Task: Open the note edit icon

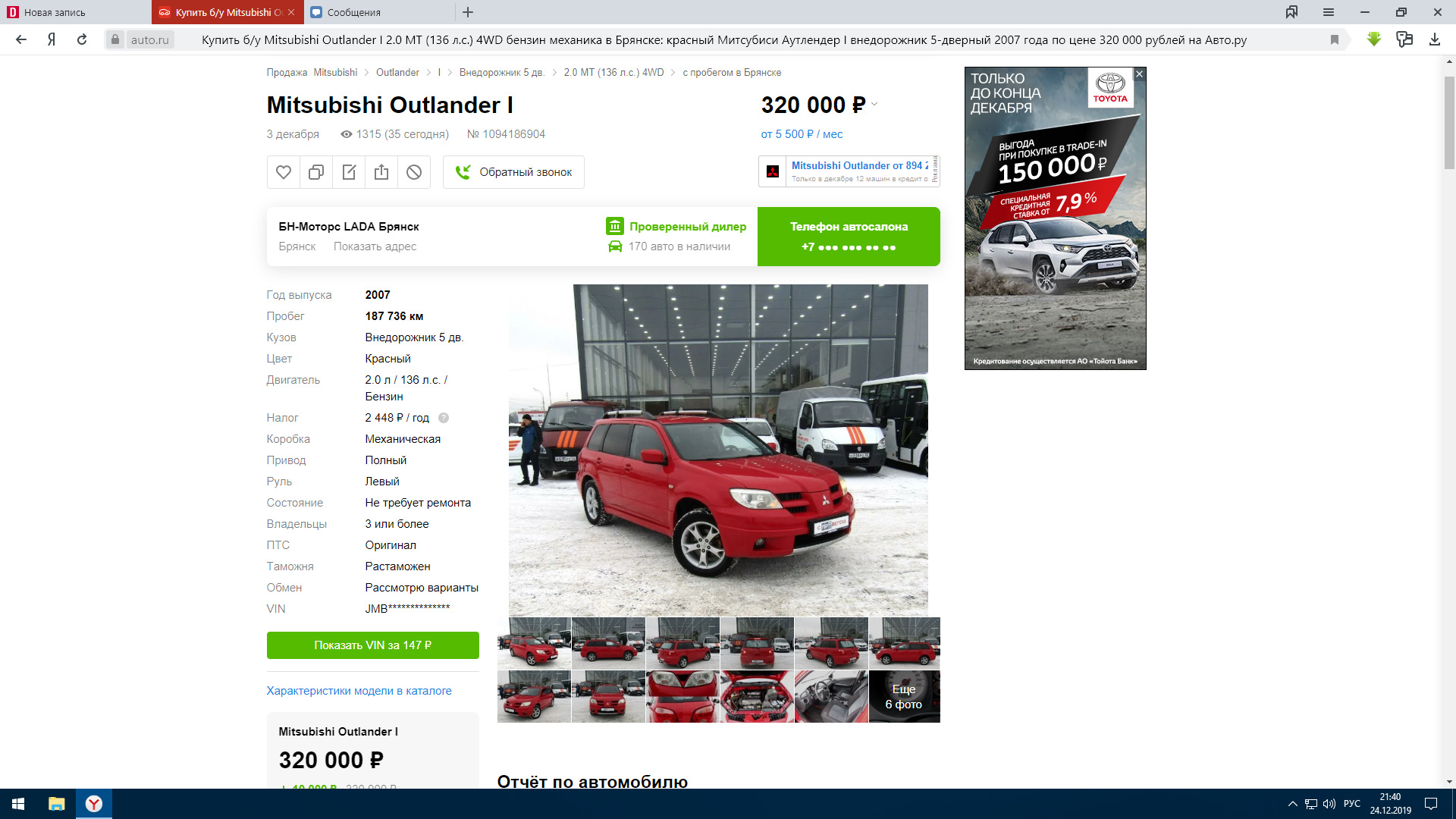Action: pyautogui.click(x=349, y=172)
